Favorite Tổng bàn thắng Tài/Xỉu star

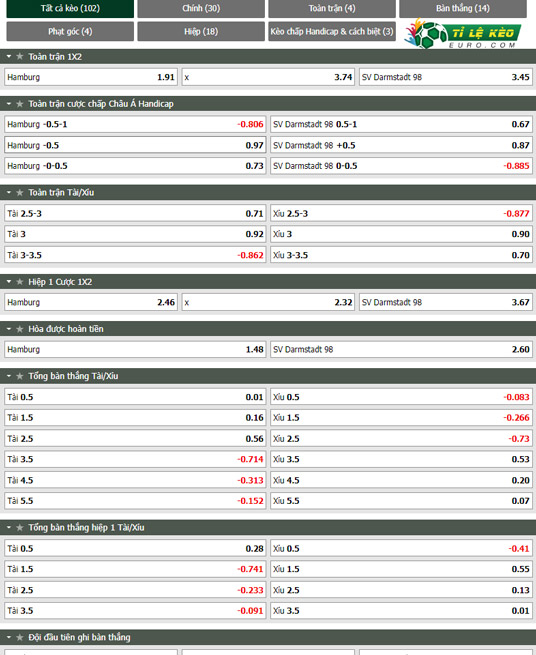pos(19,376)
